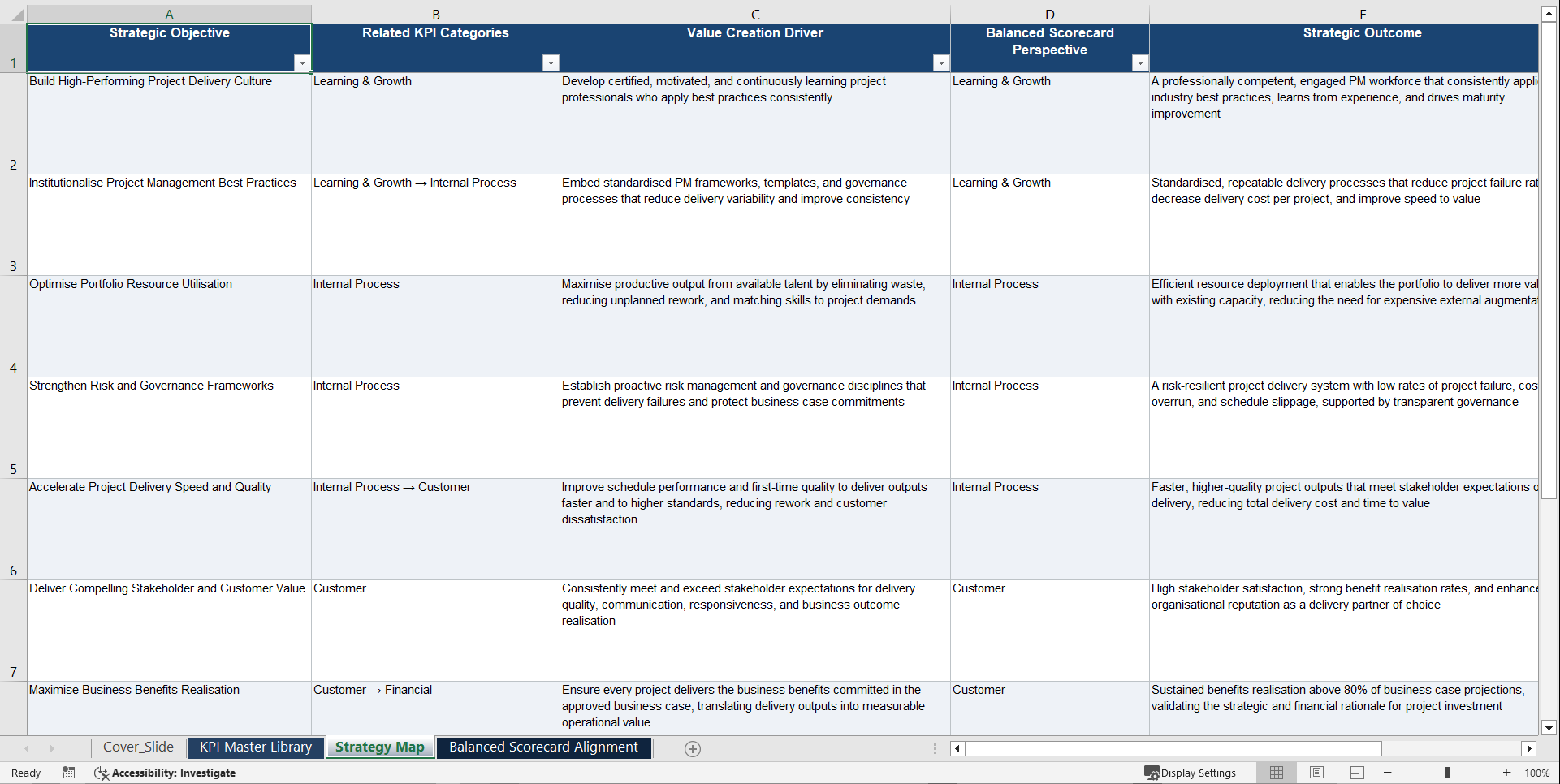
Task: Select column D header
Action: (1050, 15)
